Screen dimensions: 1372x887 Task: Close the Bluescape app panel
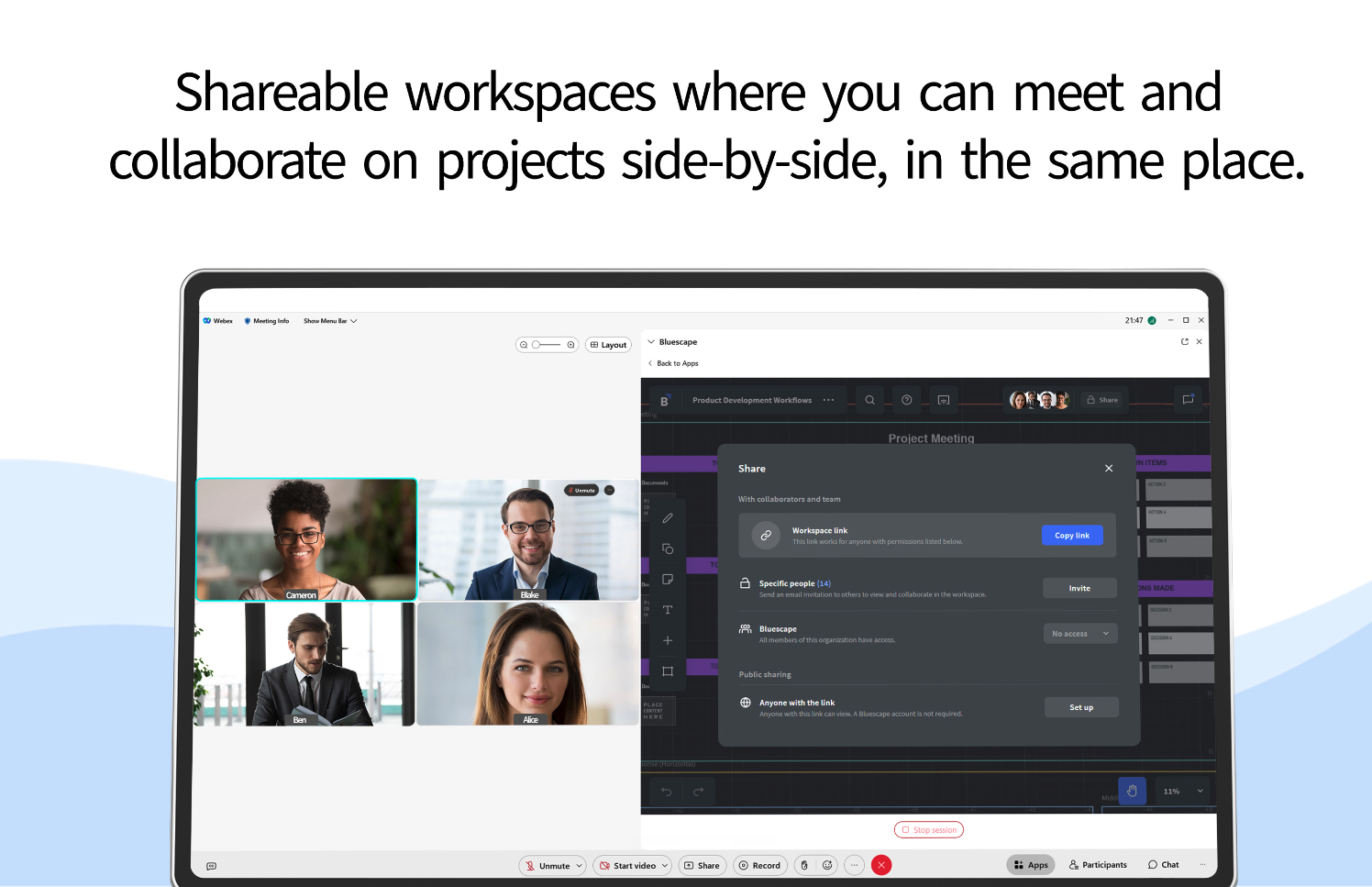[1199, 341]
